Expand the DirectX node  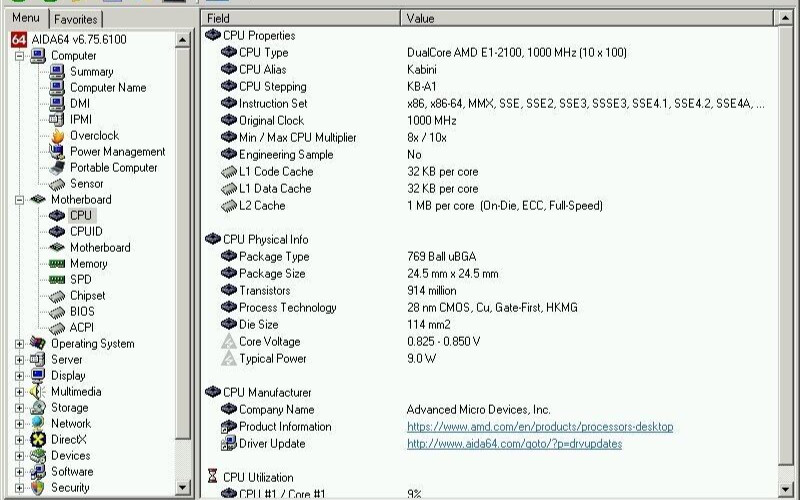pyautogui.click(x=19, y=440)
